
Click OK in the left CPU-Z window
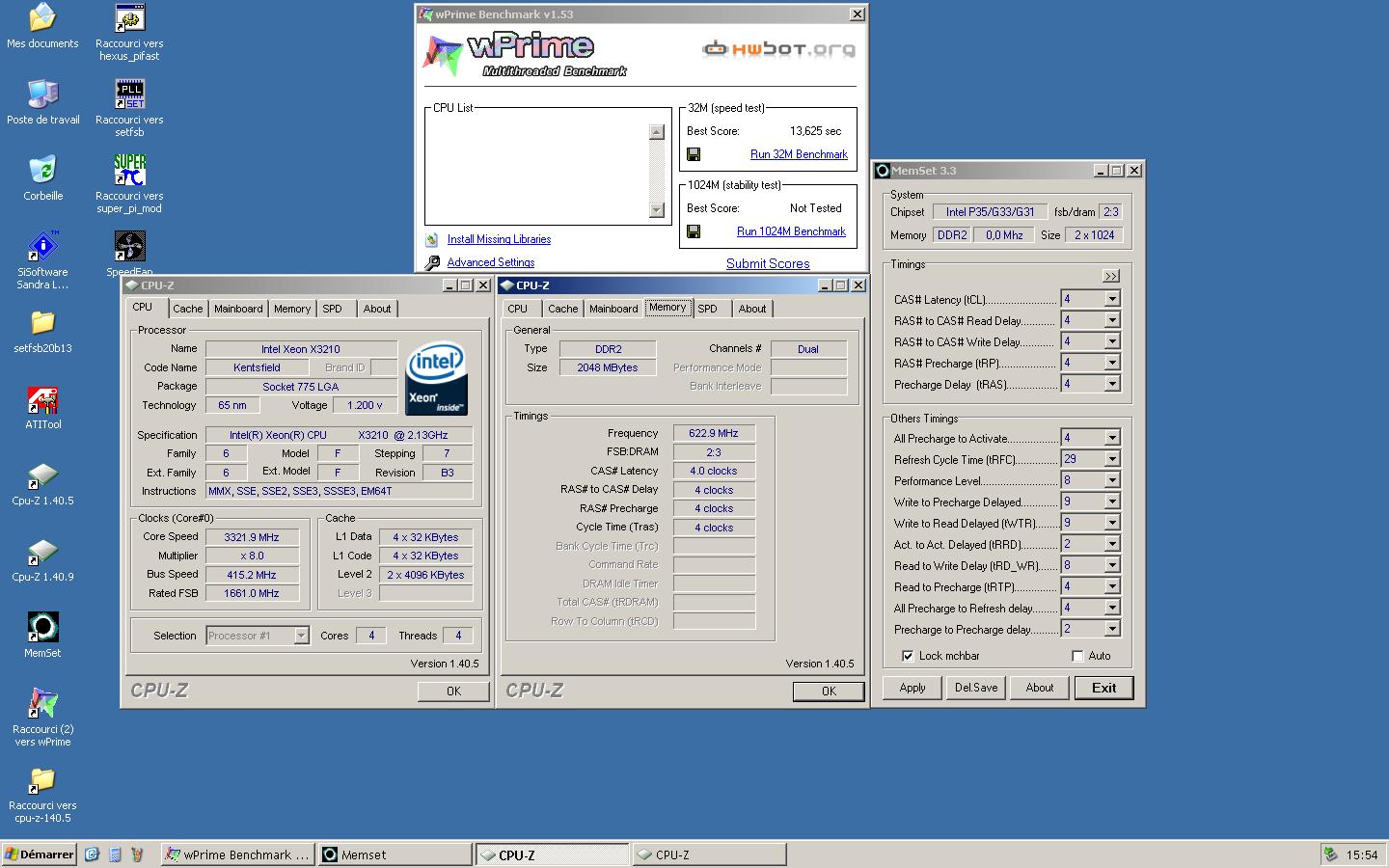453,691
